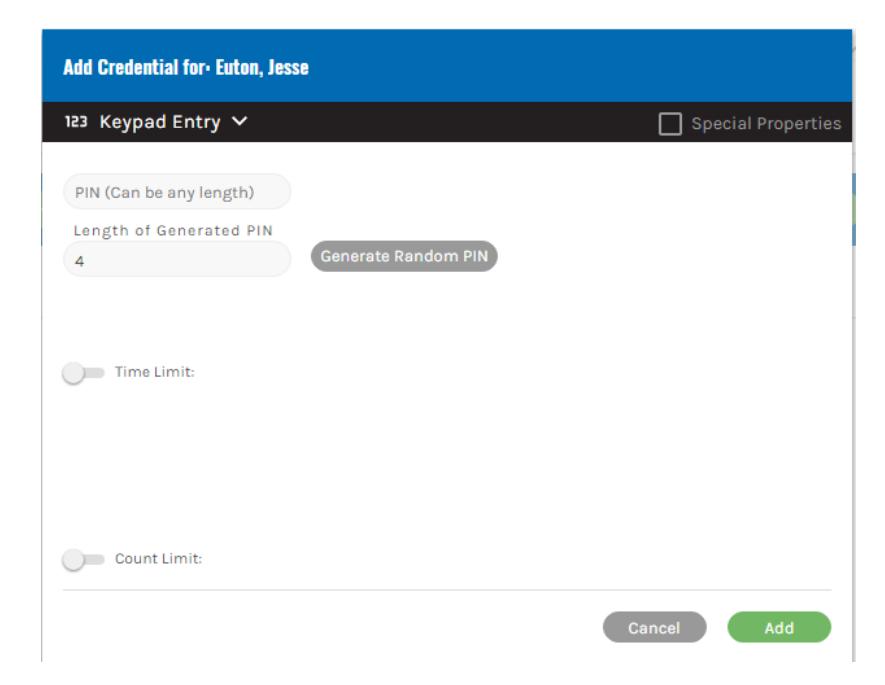Click the Add Credential for Euton, Jesse title
Viewport: 885px width, 685px height.
[x=186, y=68]
